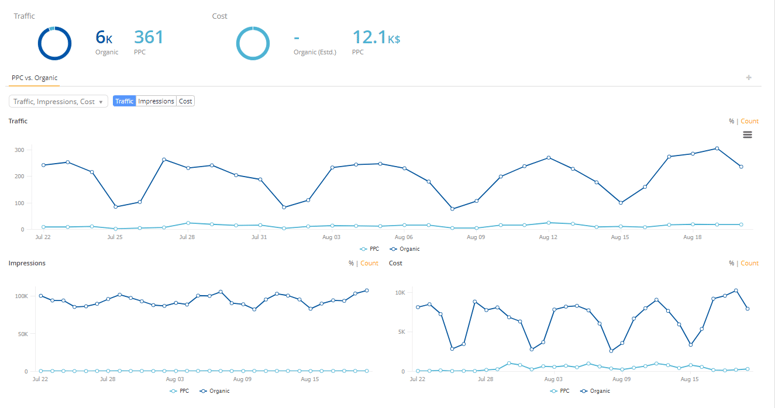The height and width of the screenshot is (408, 775).
Task: Click the 12.1K$ PPC cost value
Action: point(376,38)
